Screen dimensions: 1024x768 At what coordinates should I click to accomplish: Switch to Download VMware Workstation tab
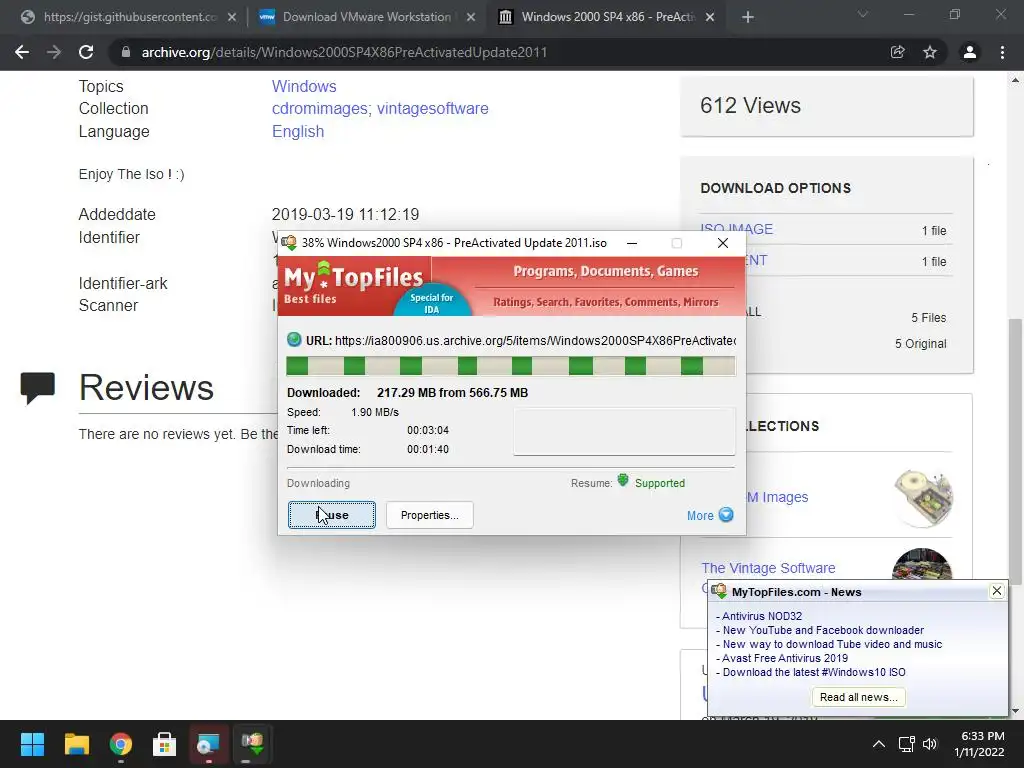[x=366, y=18]
